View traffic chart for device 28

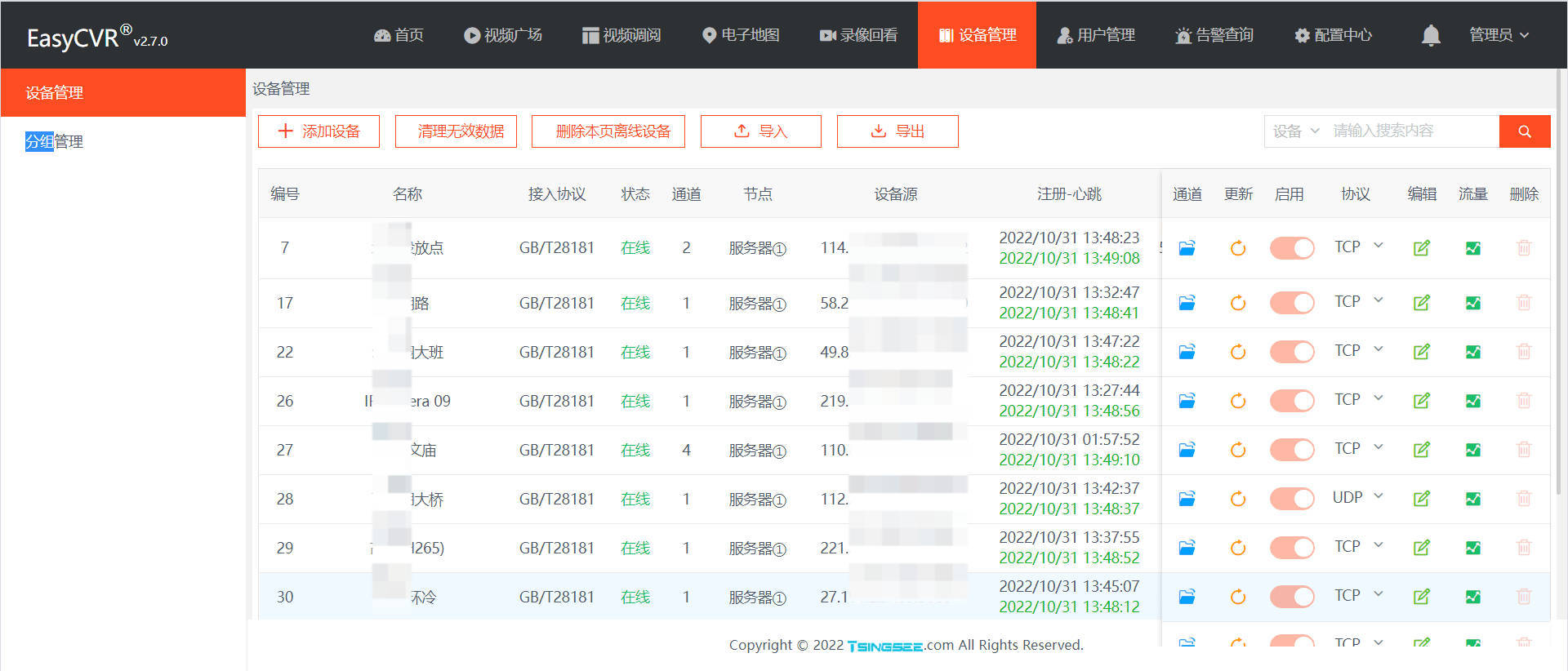(x=1473, y=500)
